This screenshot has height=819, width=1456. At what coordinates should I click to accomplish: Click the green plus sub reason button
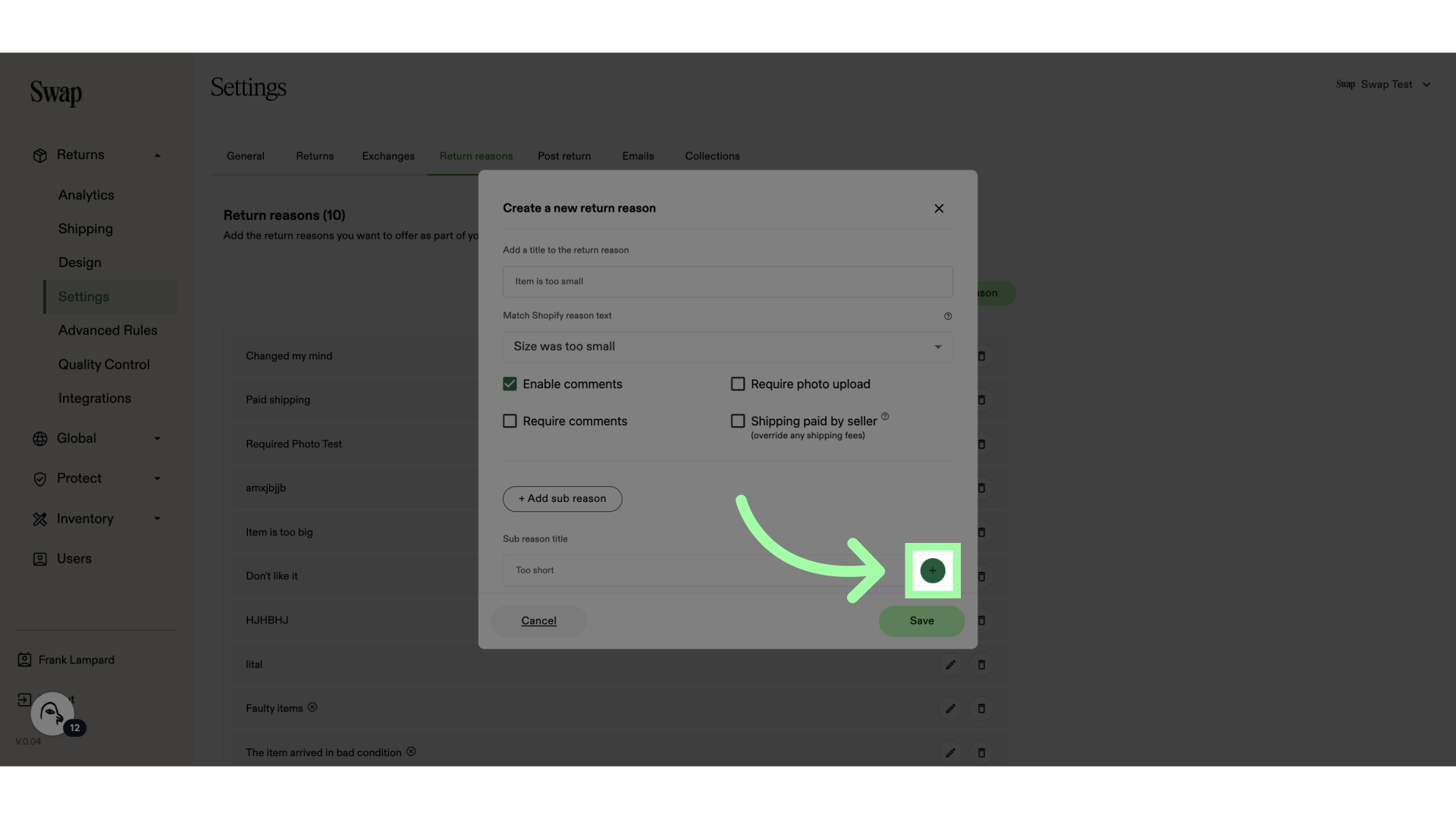click(x=932, y=570)
